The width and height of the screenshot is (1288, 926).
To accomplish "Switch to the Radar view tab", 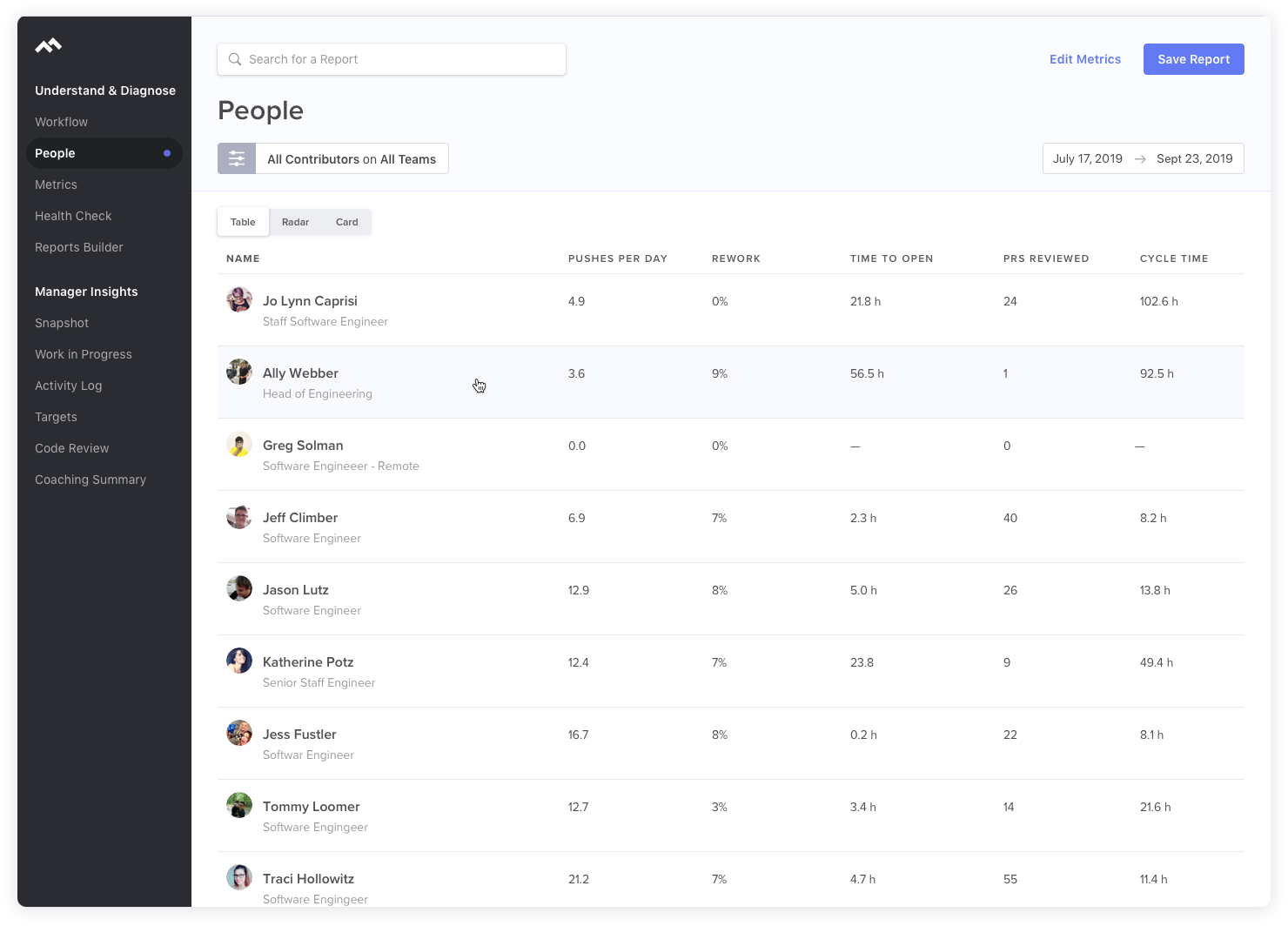I will pyautogui.click(x=295, y=222).
